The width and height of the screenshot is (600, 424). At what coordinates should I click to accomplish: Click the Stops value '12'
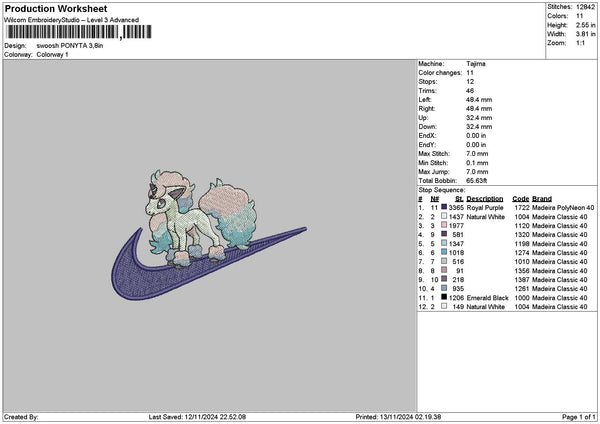470,82
